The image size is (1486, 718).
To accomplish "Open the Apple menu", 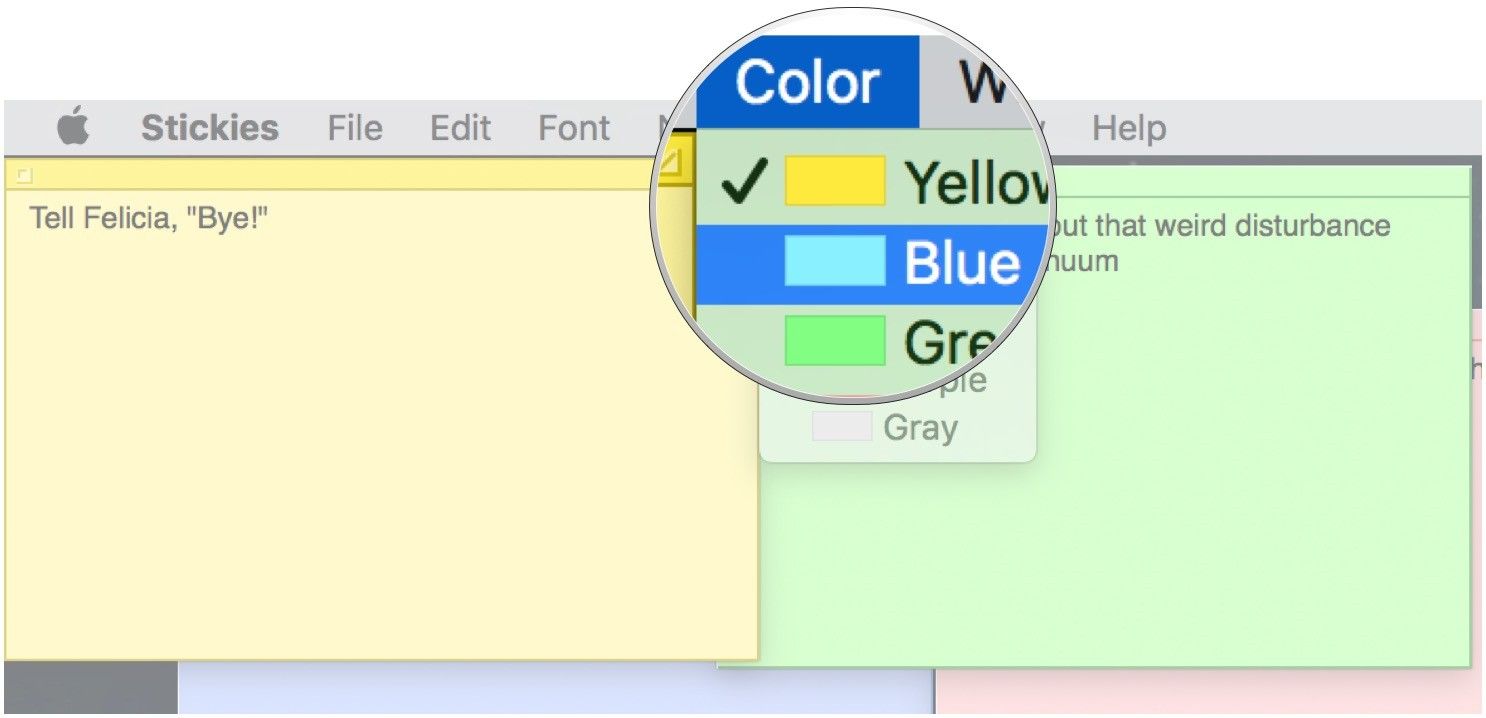I will coord(73,128).
